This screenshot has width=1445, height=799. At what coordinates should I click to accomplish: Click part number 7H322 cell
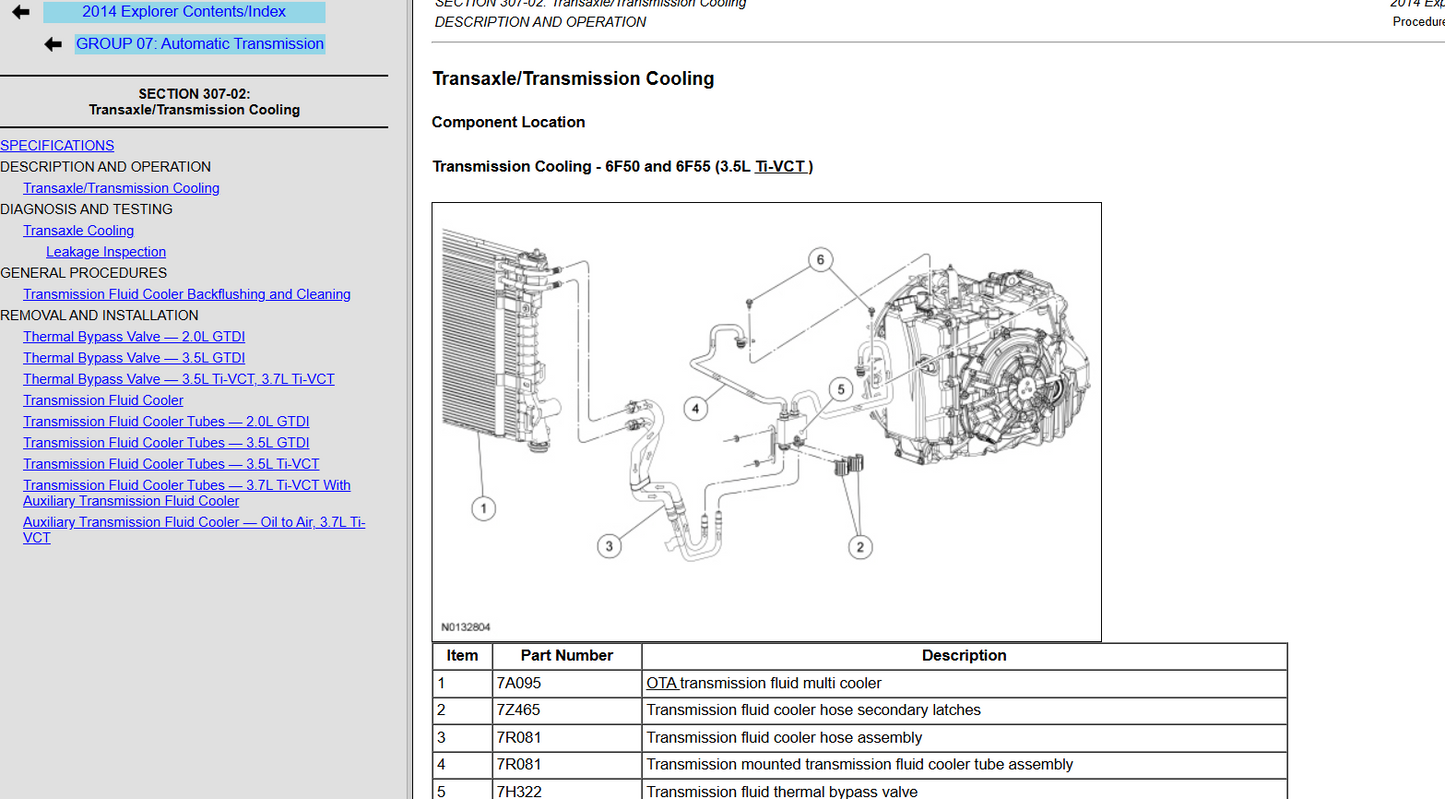click(x=566, y=790)
